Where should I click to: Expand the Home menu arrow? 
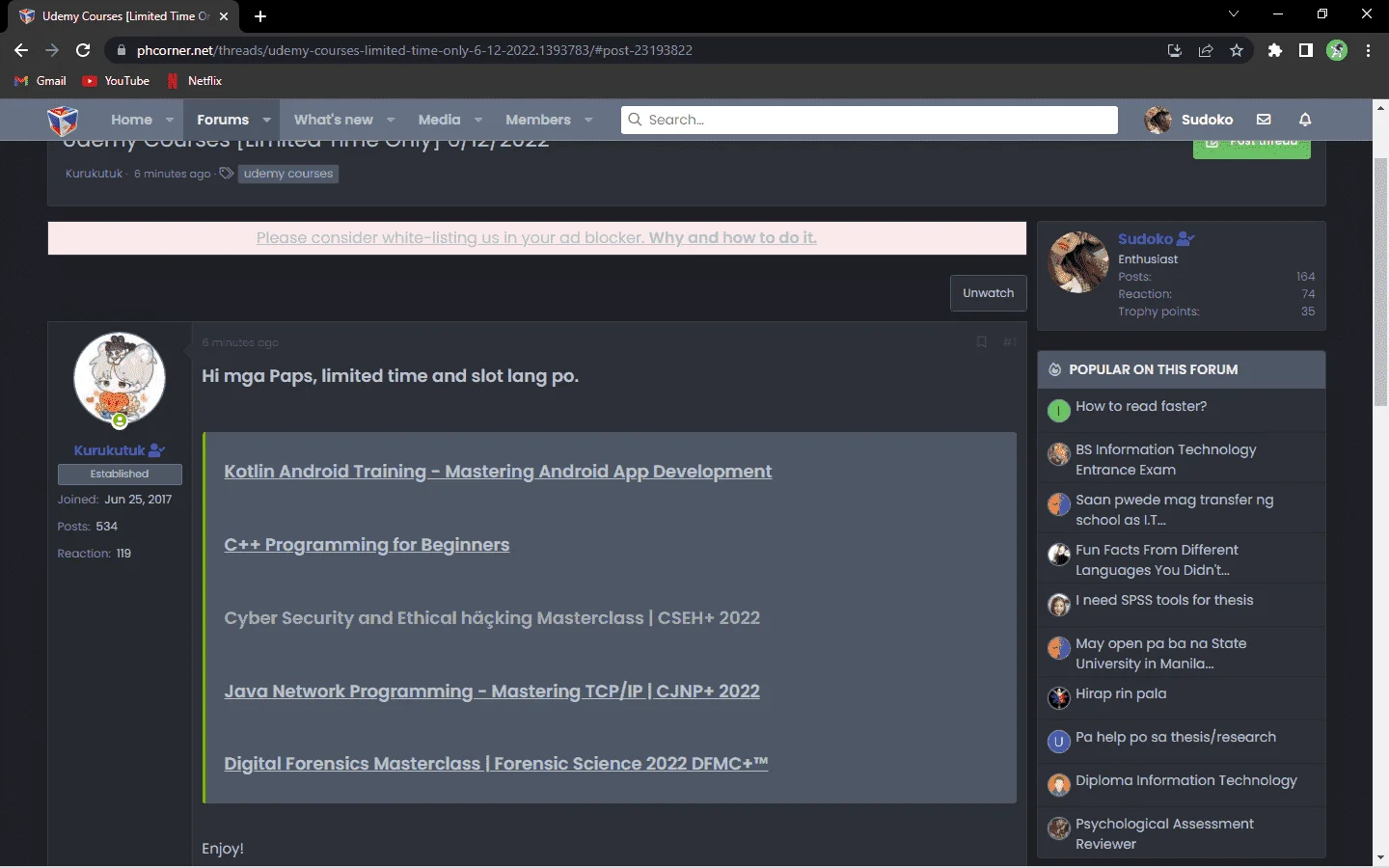170,120
